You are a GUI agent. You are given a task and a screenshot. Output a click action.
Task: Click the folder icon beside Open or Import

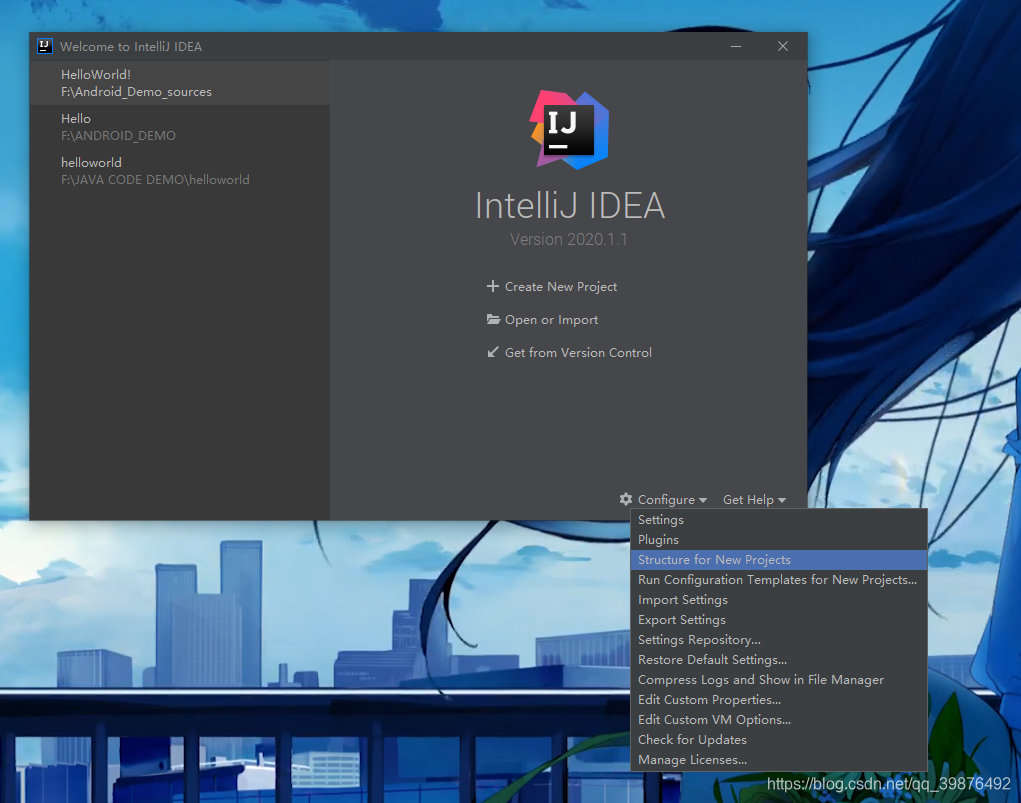(x=493, y=319)
